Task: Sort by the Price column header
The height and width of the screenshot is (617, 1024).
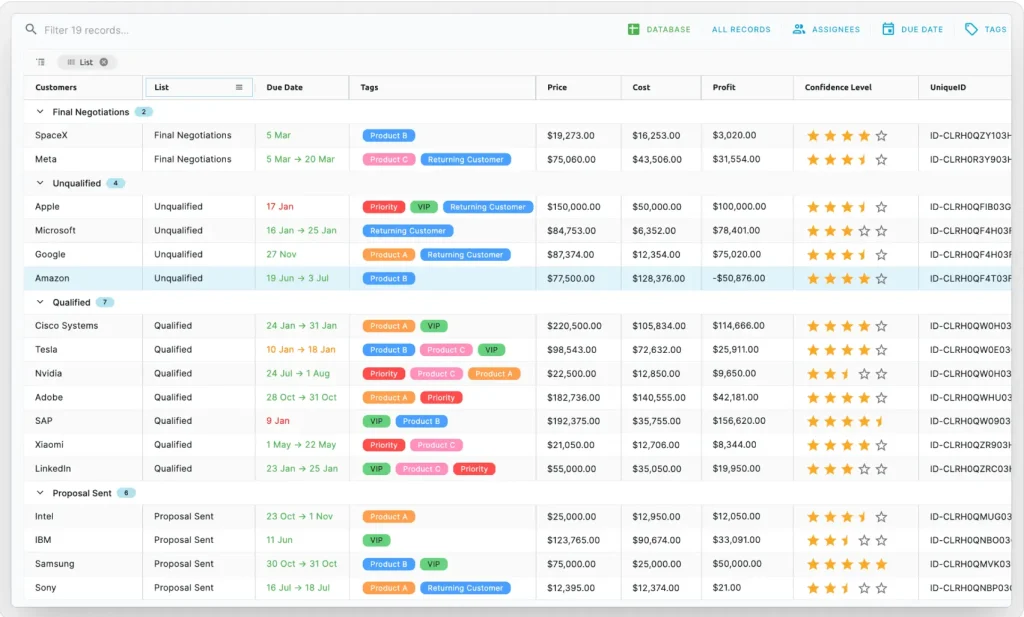Action: (x=557, y=87)
